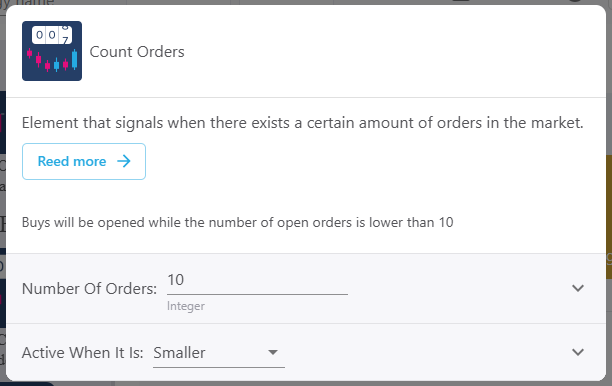This screenshot has height=386, width=612.
Task: Click the Count Orders candlestick icon
Action: [52, 51]
